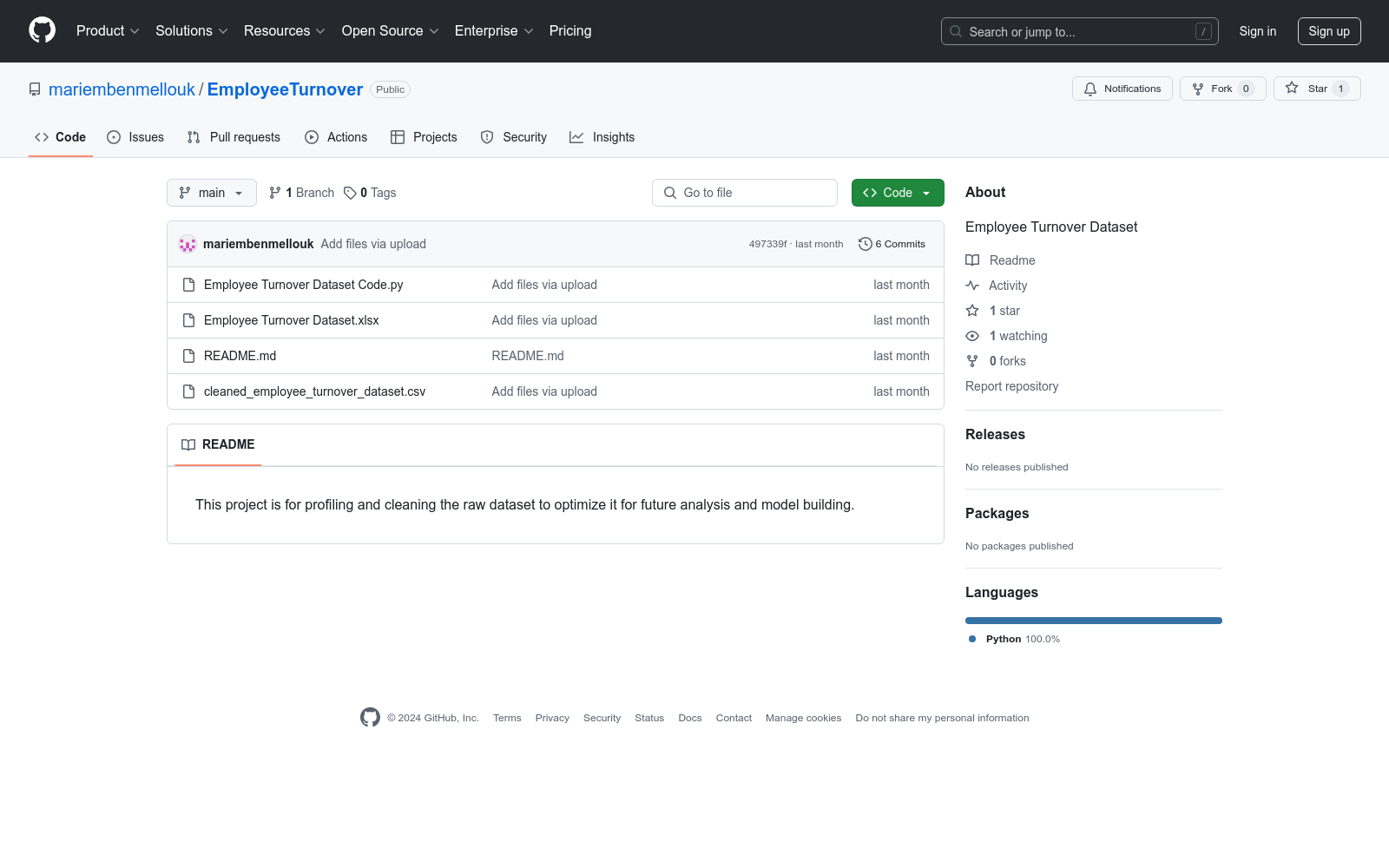
Task: Open the Employee Turnover Dataset.xlsx file
Action: tap(292, 320)
